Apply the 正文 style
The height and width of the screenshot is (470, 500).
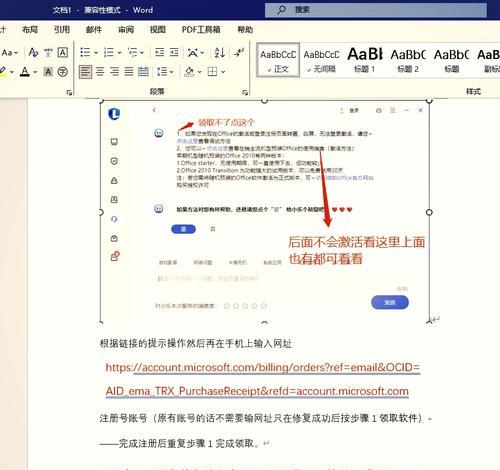pyautogui.click(x=278, y=60)
